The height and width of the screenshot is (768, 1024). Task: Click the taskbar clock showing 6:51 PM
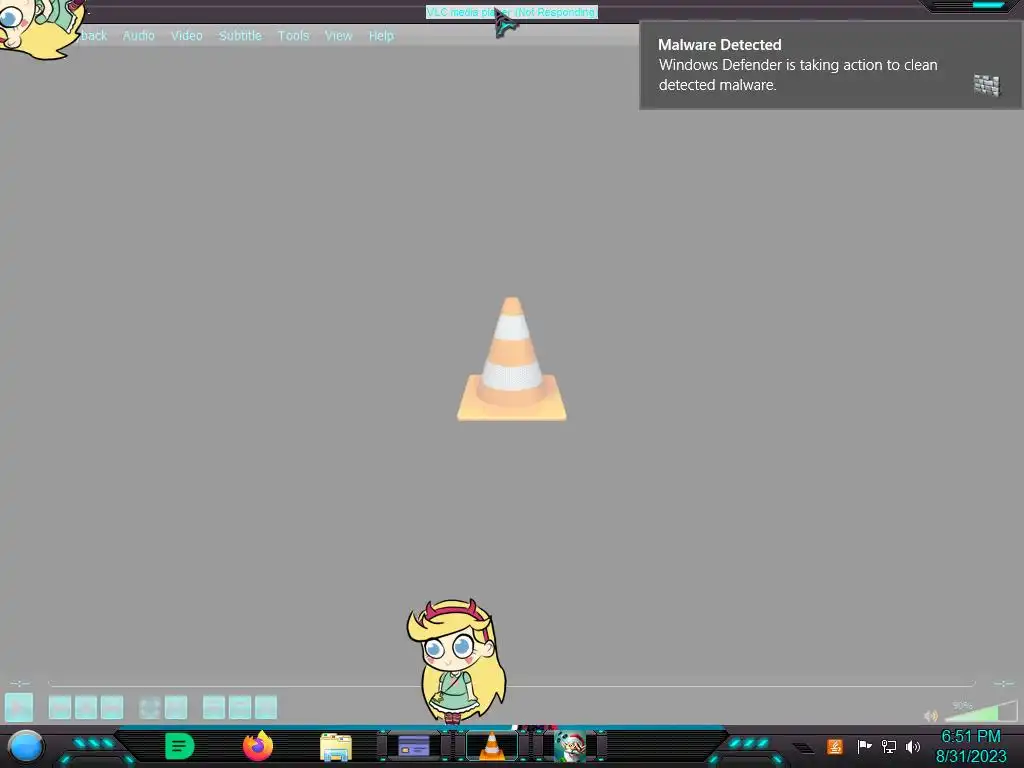(x=971, y=737)
